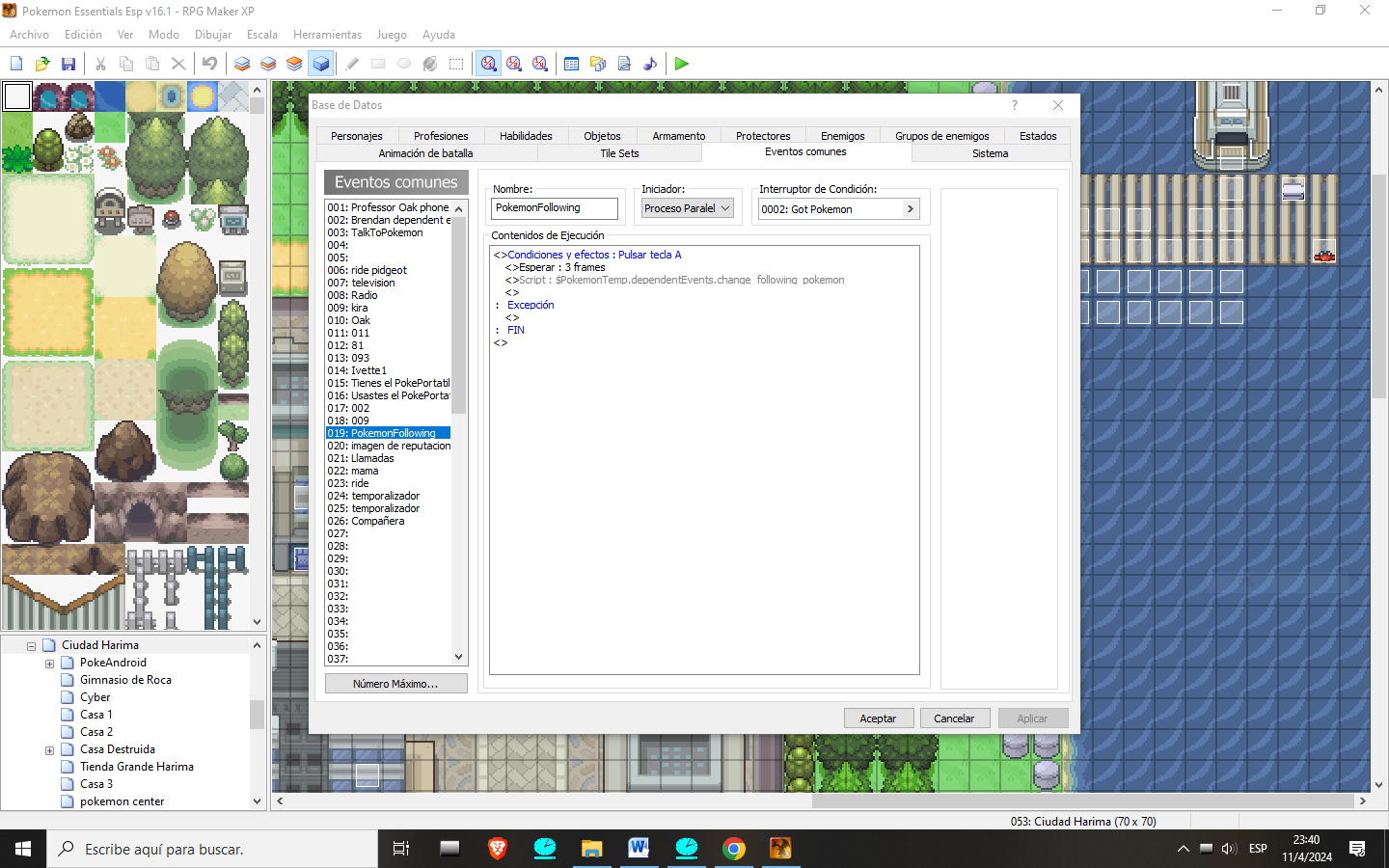This screenshot has width=1389, height=868.
Task: Open the Iniciador dropdown showing Proceso Paralel
Action: click(x=688, y=208)
